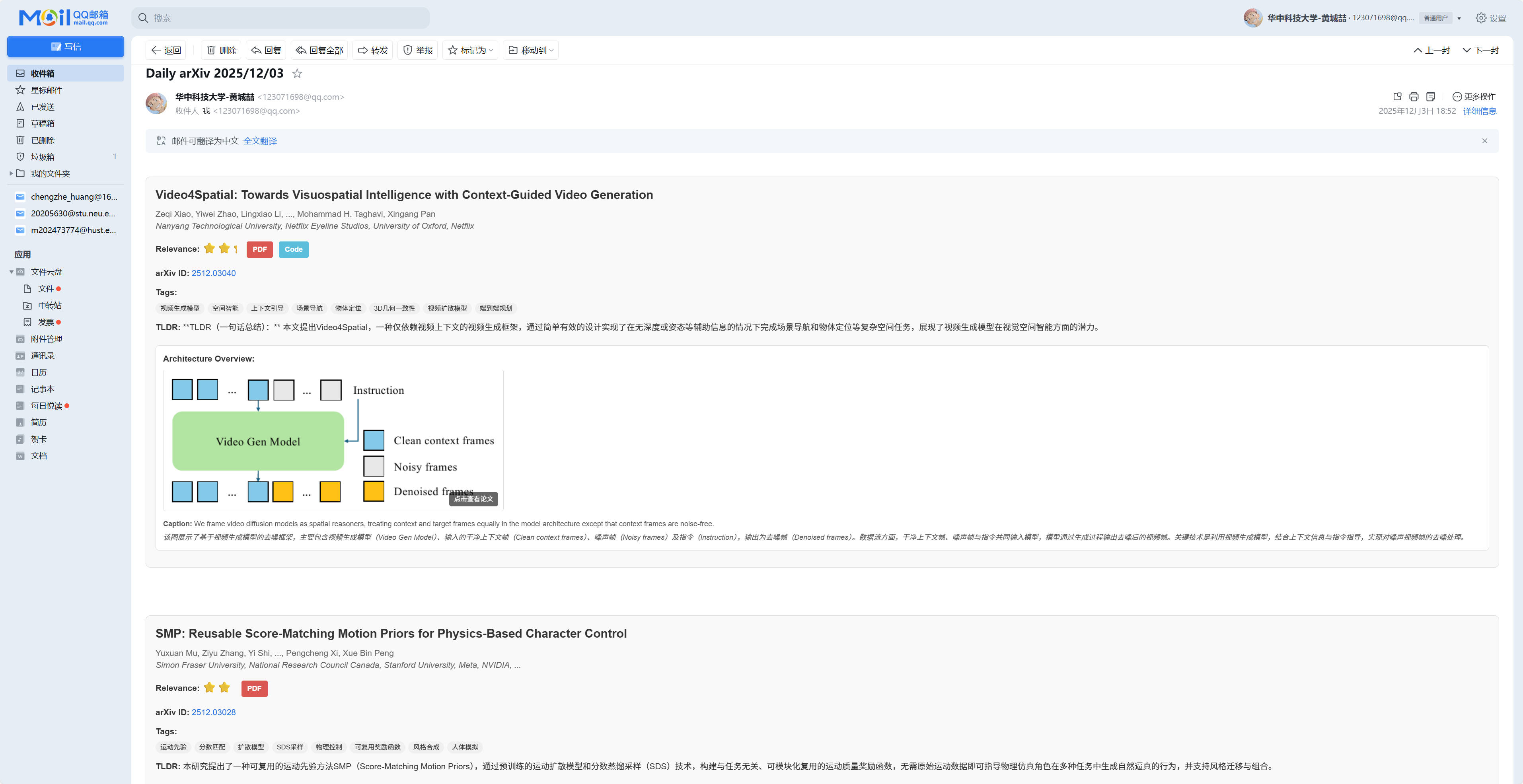Click the 返回 back button
The width and height of the screenshot is (1523, 784).
click(x=166, y=50)
